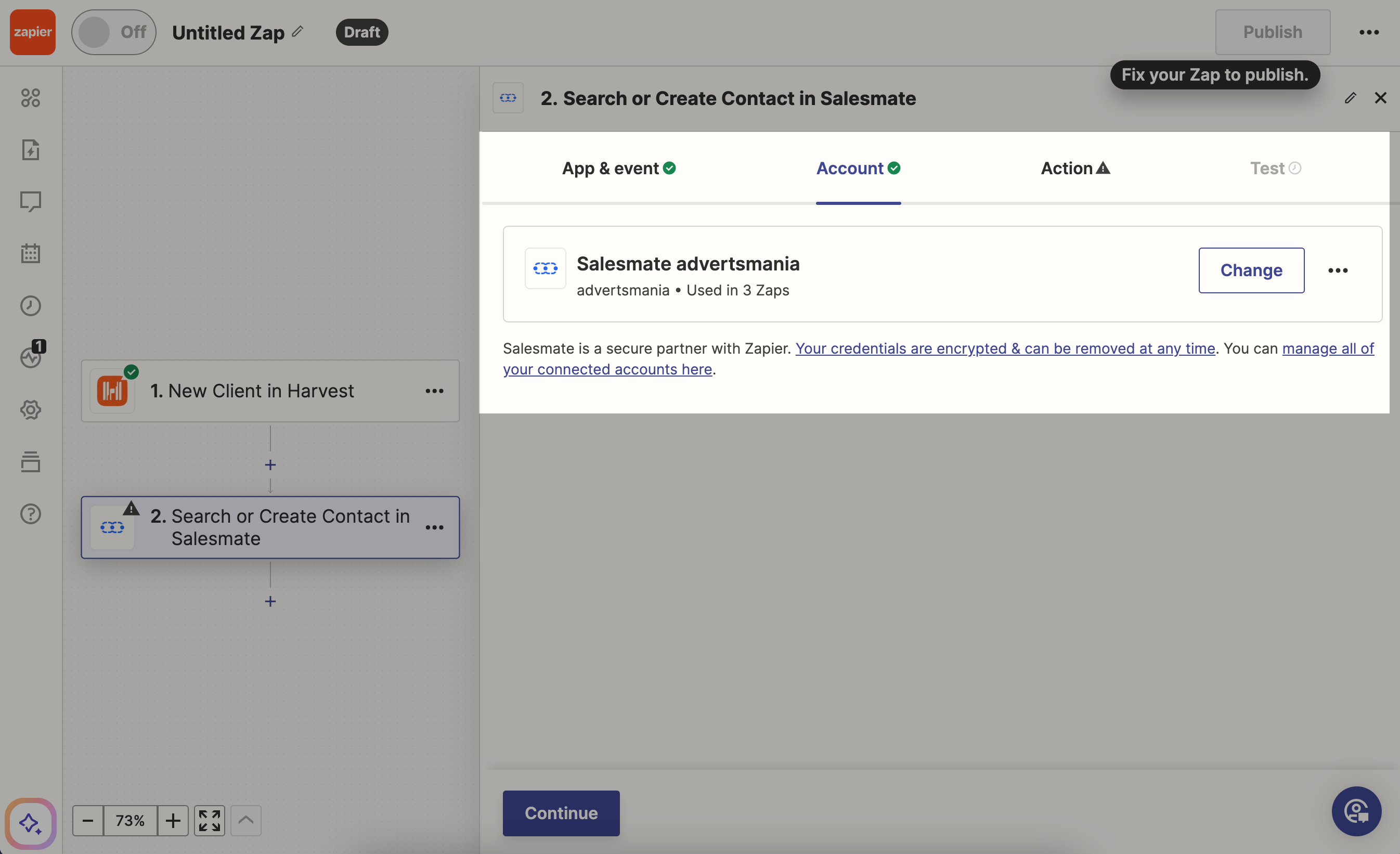Switch to the Action tab
This screenshot has width=1400, height=854.
coord(1075,168)
